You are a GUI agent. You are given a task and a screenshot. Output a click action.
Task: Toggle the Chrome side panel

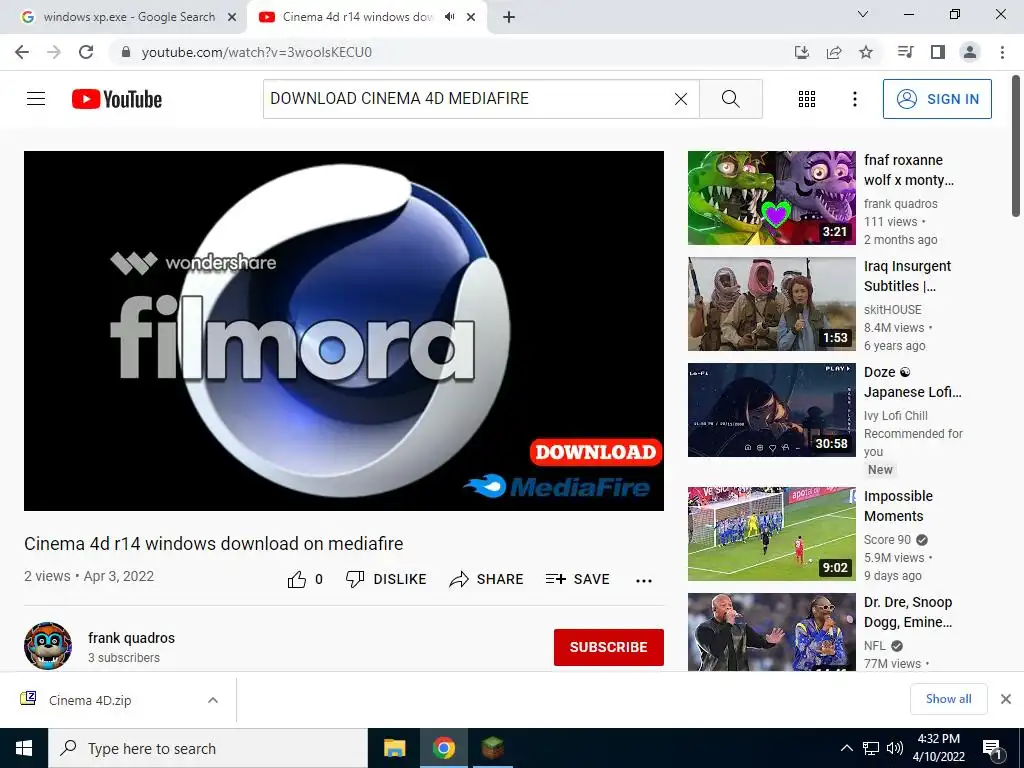[938, 52]
